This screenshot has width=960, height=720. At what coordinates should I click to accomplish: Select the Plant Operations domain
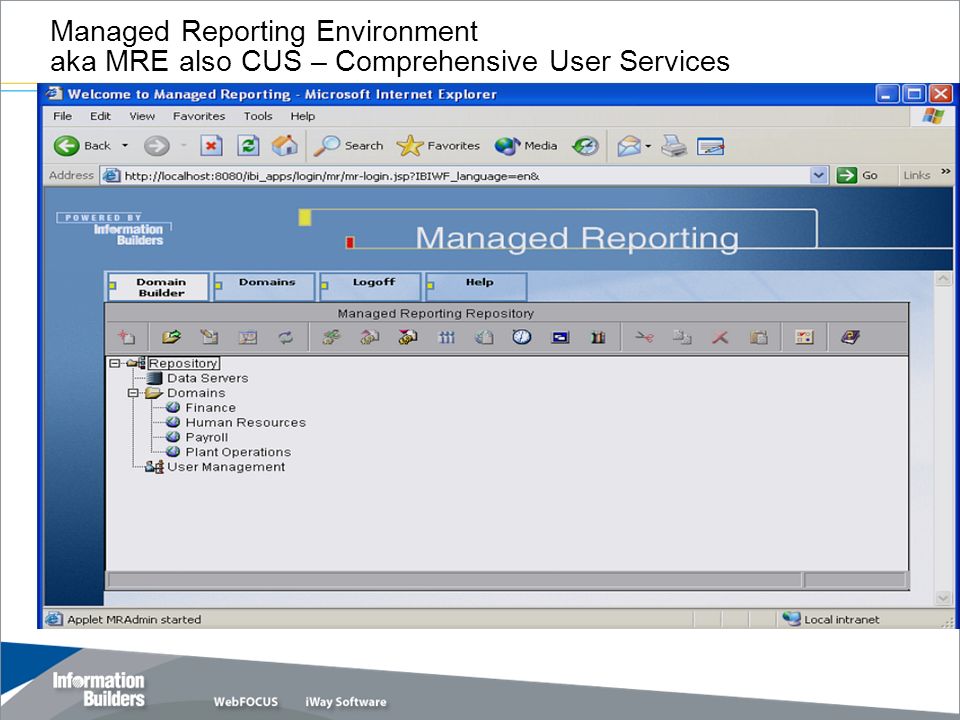[x=238, y=452]
